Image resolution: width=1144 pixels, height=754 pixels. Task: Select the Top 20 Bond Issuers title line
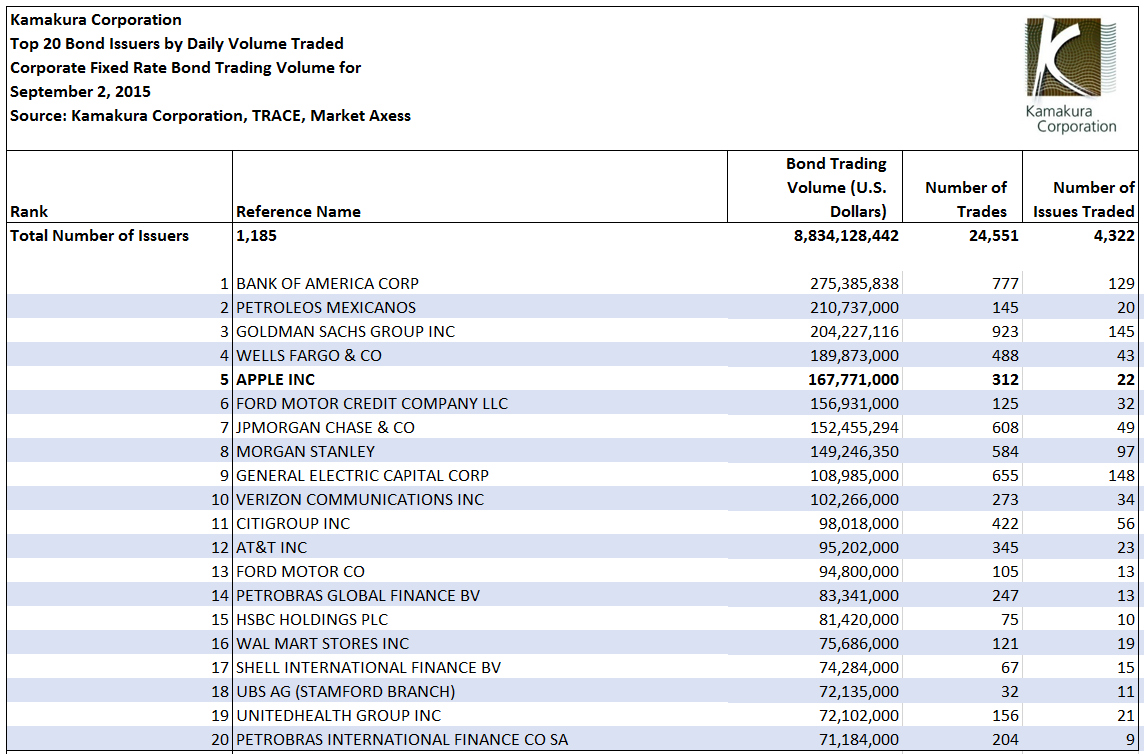coord(177,44)
